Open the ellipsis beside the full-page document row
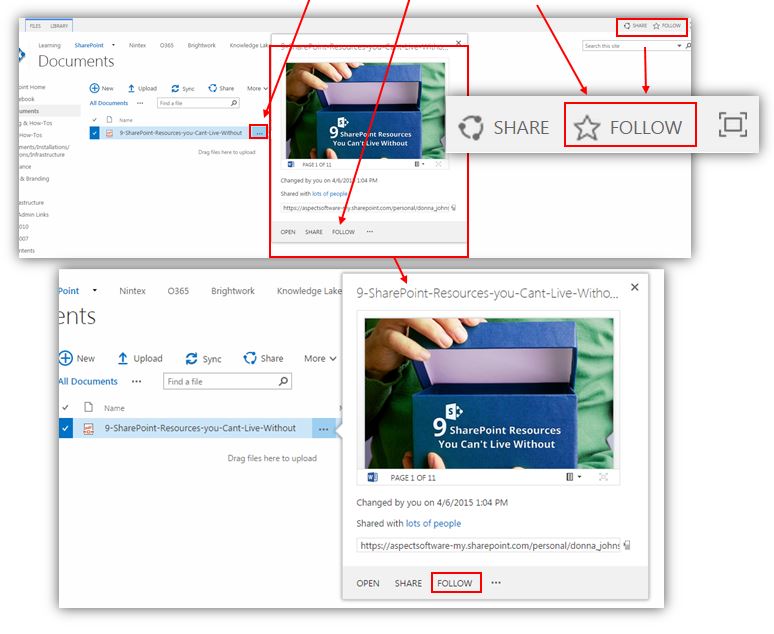774x634 pixels. (259, 132)
